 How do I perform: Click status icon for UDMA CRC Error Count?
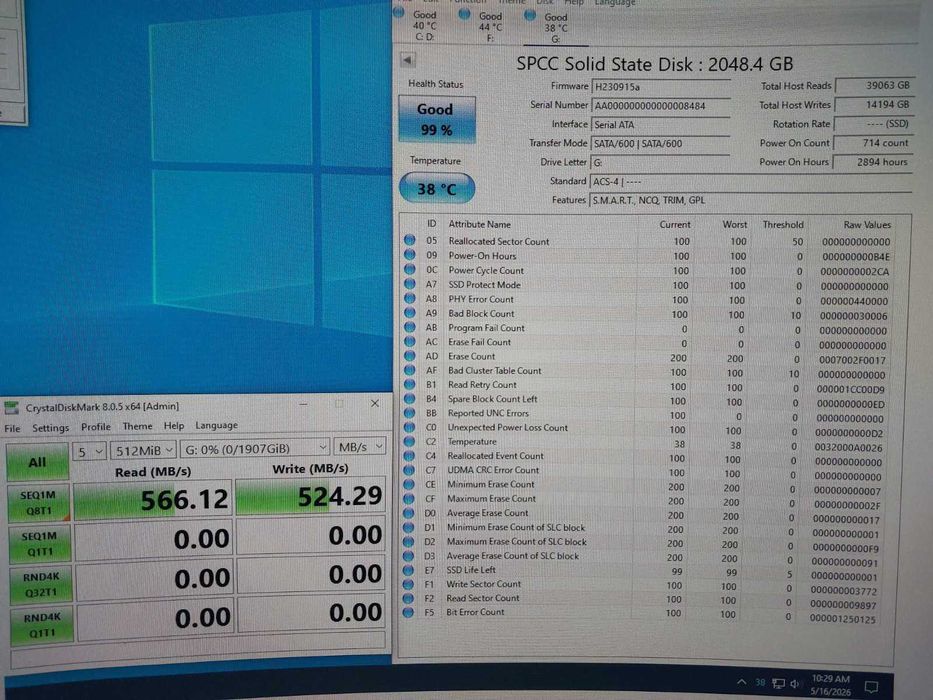[409, 470]
